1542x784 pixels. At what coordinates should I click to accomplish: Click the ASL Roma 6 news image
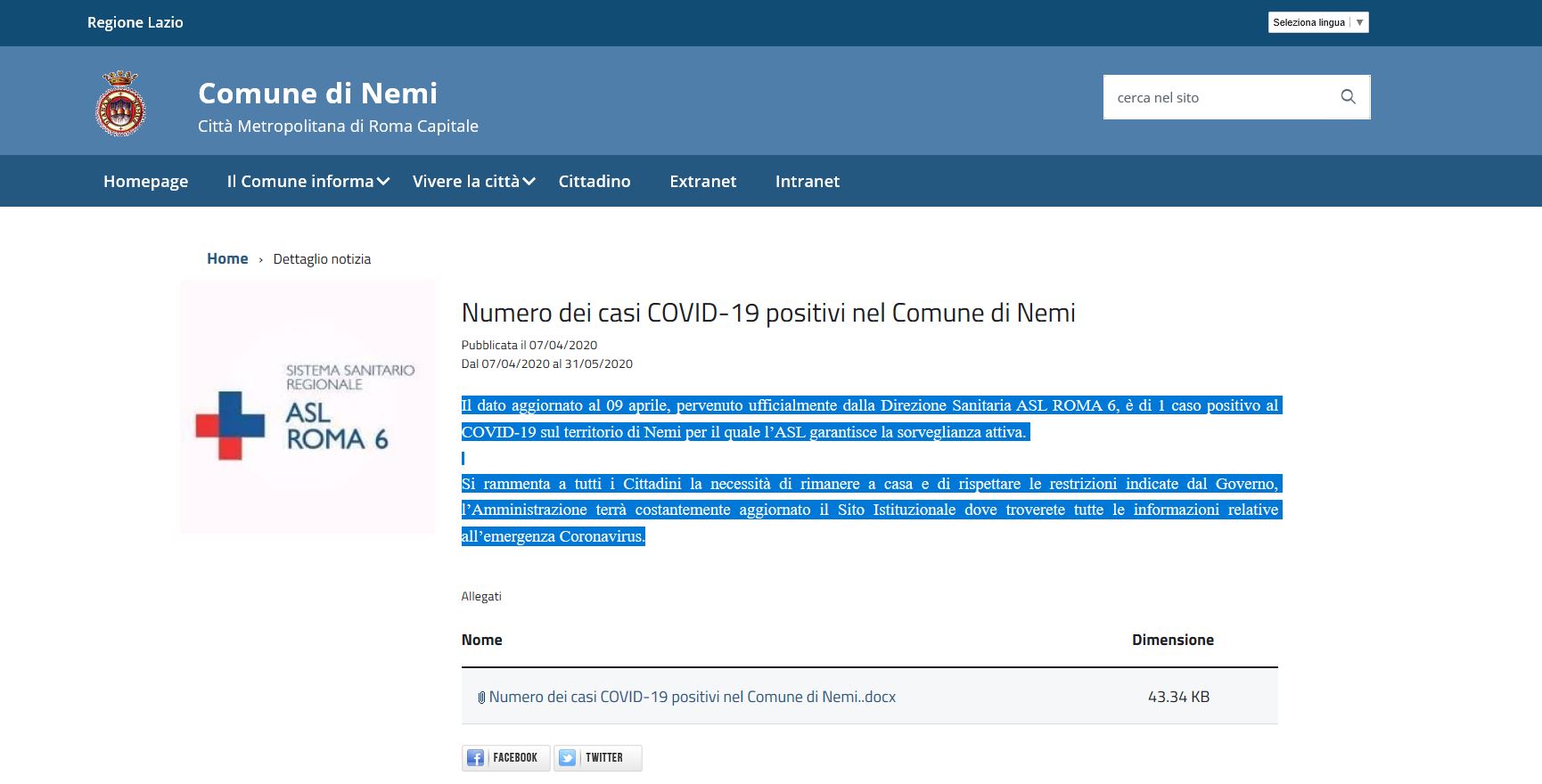(x=308, y=407)
